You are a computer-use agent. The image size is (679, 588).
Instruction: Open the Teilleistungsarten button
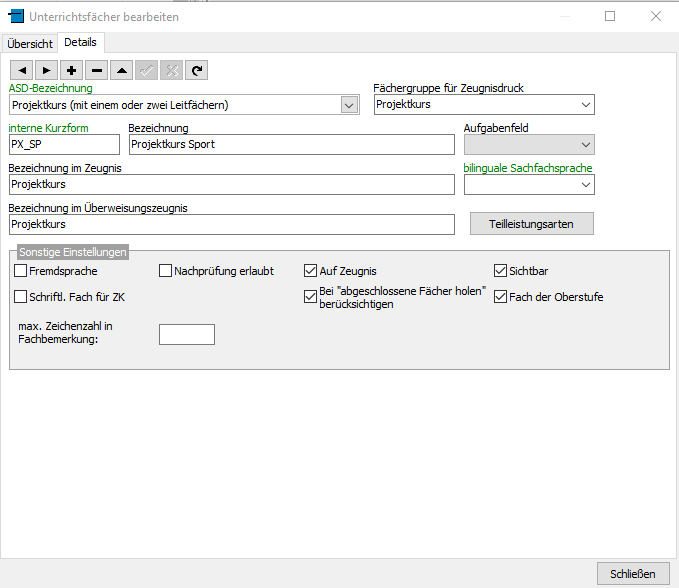click(x=531, y=224)
